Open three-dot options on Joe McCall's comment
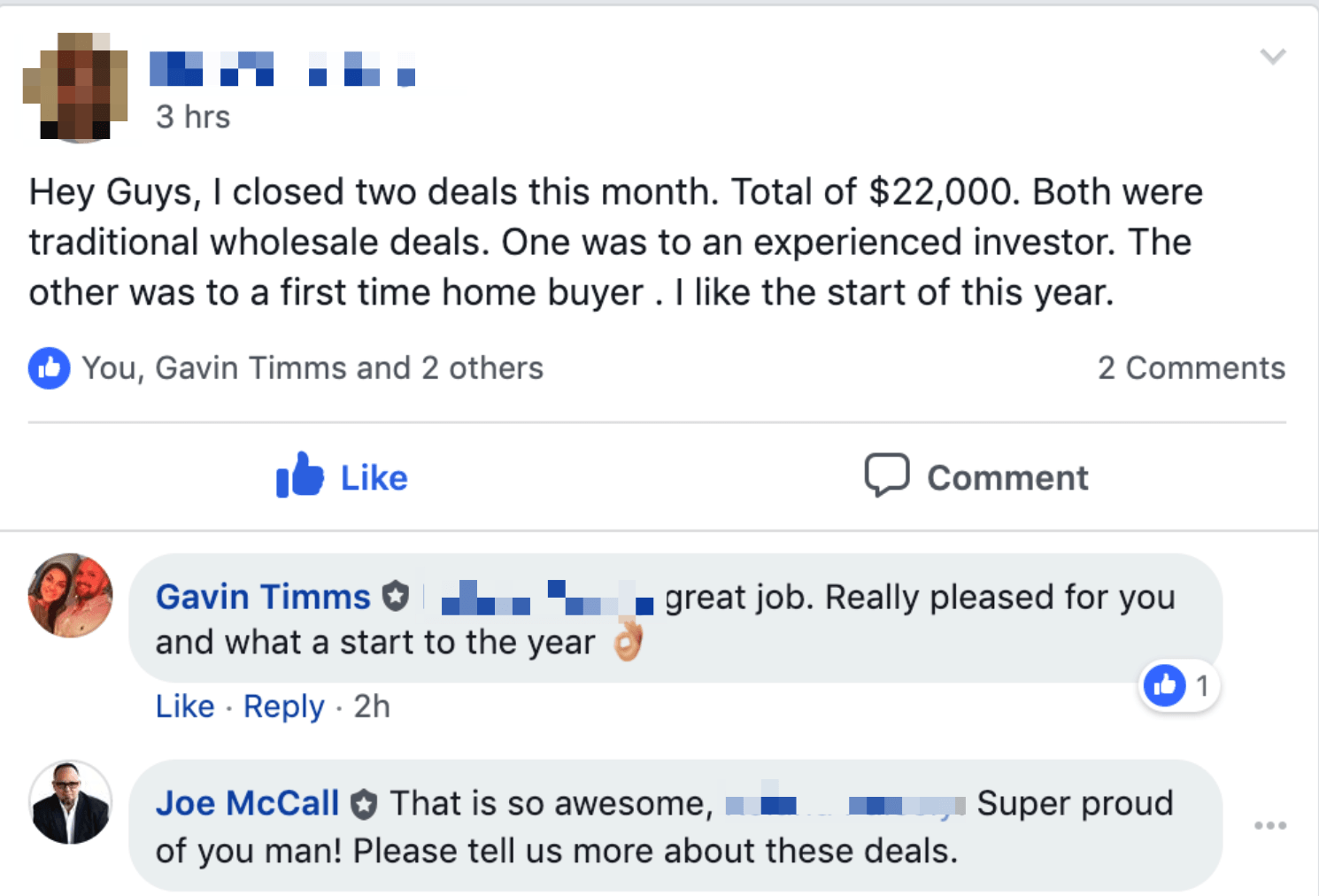The height and width of the screenshot is (896, 1319). click(x=1269, y=825)
